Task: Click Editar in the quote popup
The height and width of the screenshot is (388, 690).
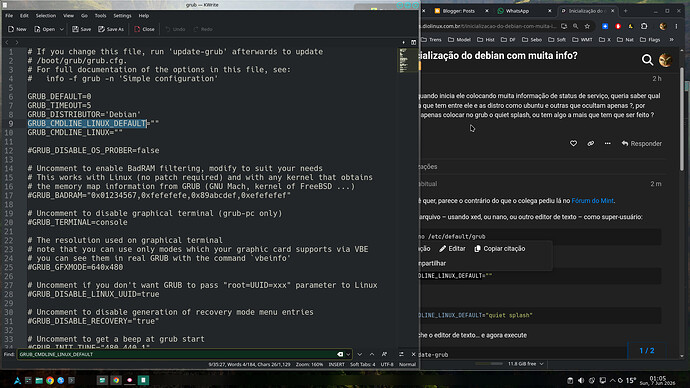Action: tap(452, 249)
